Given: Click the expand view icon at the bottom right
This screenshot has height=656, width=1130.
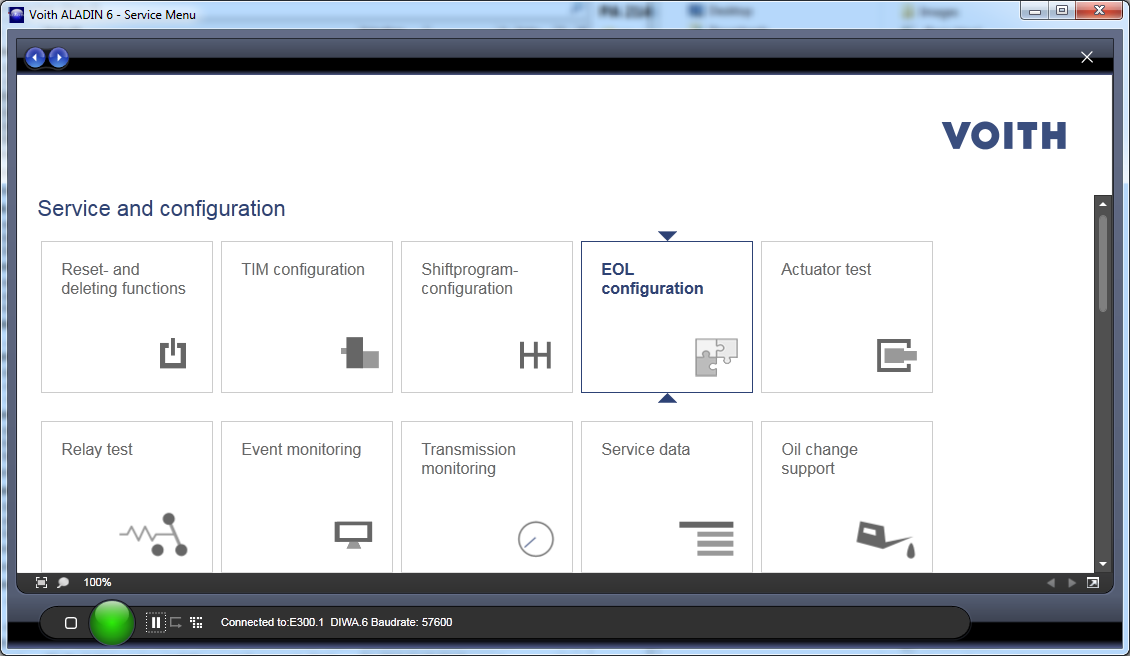Looking at the screenshot, I should (1093, 582).
